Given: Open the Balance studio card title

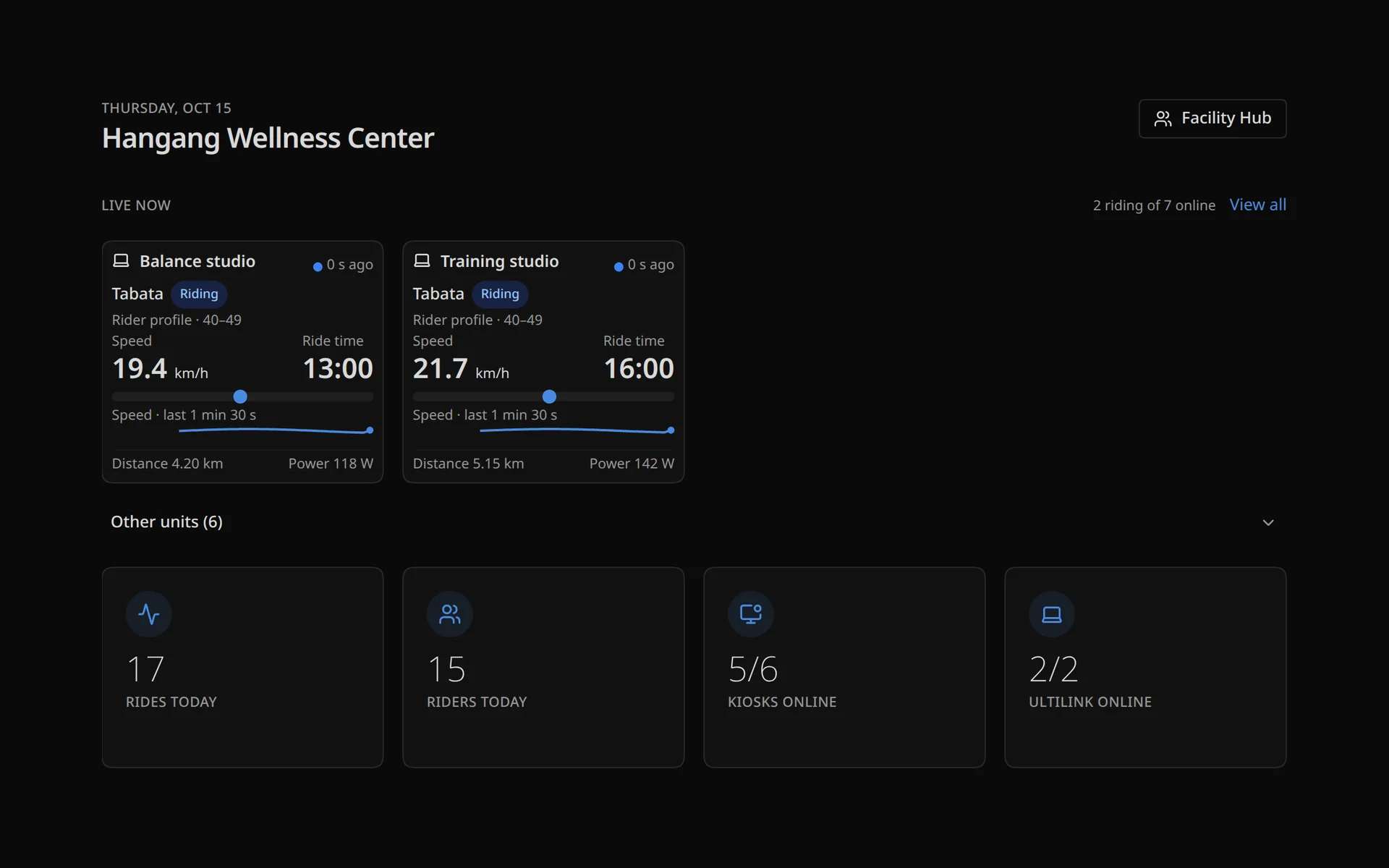Looking at the screenshot, I should pos(197,261).
